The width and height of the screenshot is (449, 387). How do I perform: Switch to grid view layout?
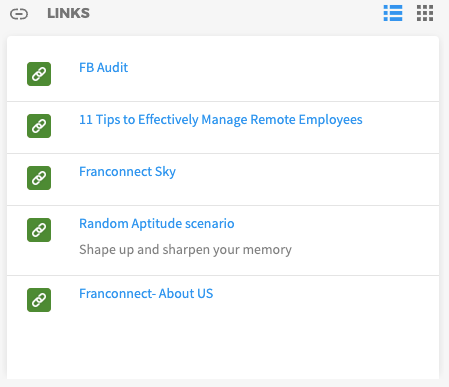(425, 13)
